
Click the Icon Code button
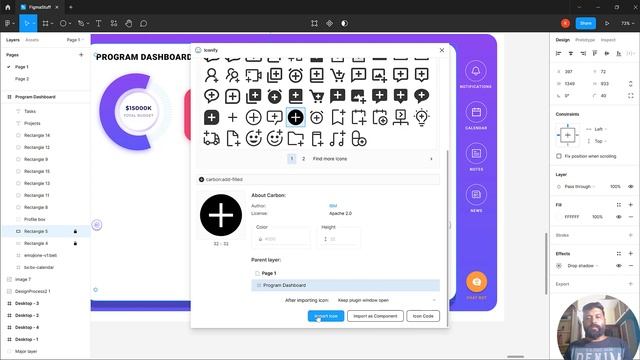[423, 316]
